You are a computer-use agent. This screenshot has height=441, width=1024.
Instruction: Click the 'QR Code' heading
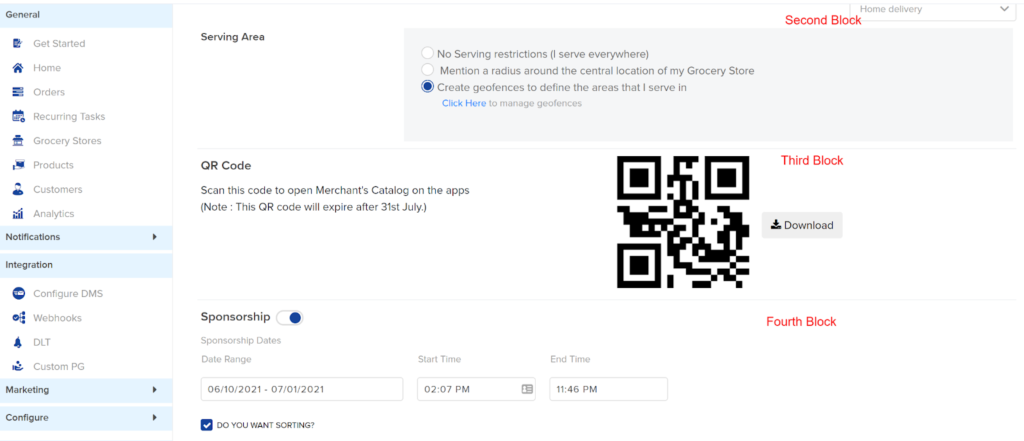226,166
